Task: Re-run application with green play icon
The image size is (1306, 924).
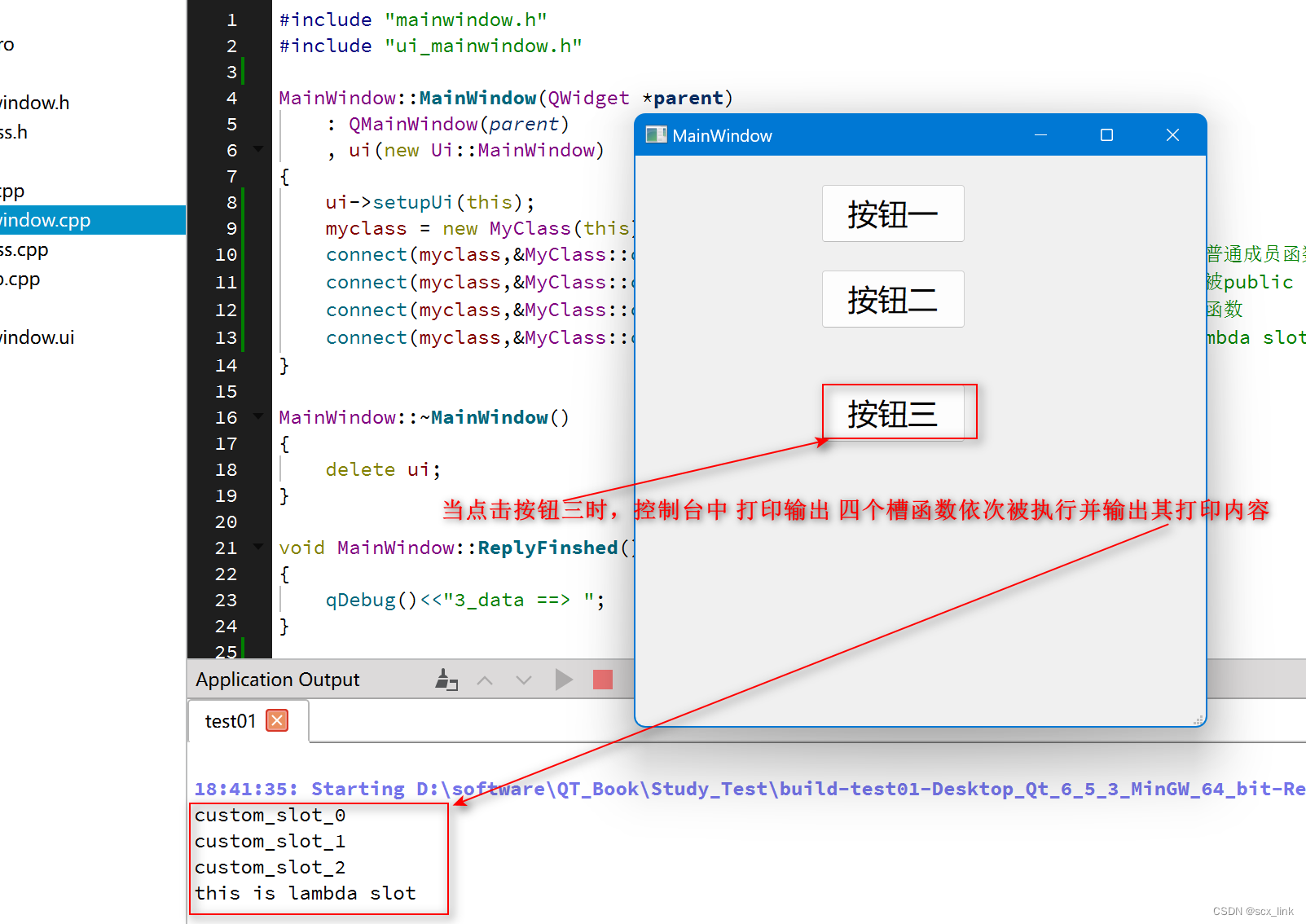Action: pyautogui.click(x=563, y=680)
